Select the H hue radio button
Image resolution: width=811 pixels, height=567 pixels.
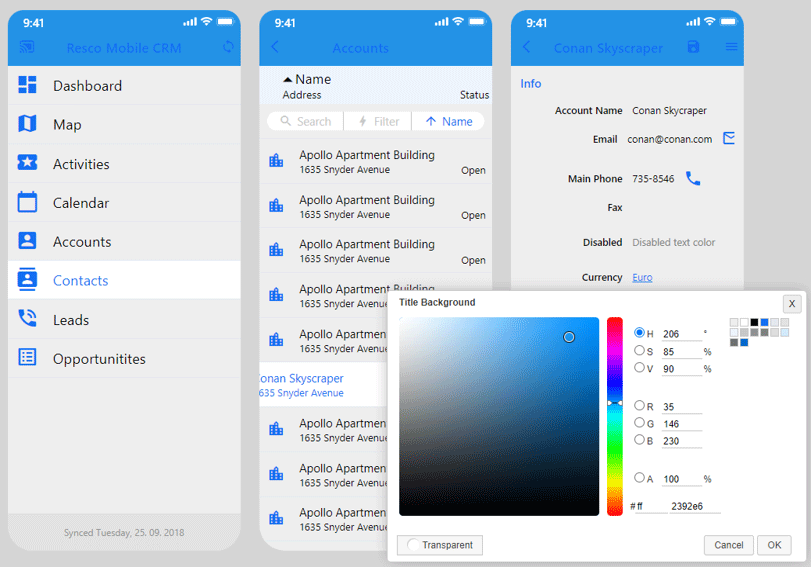(x=640, y=333)
